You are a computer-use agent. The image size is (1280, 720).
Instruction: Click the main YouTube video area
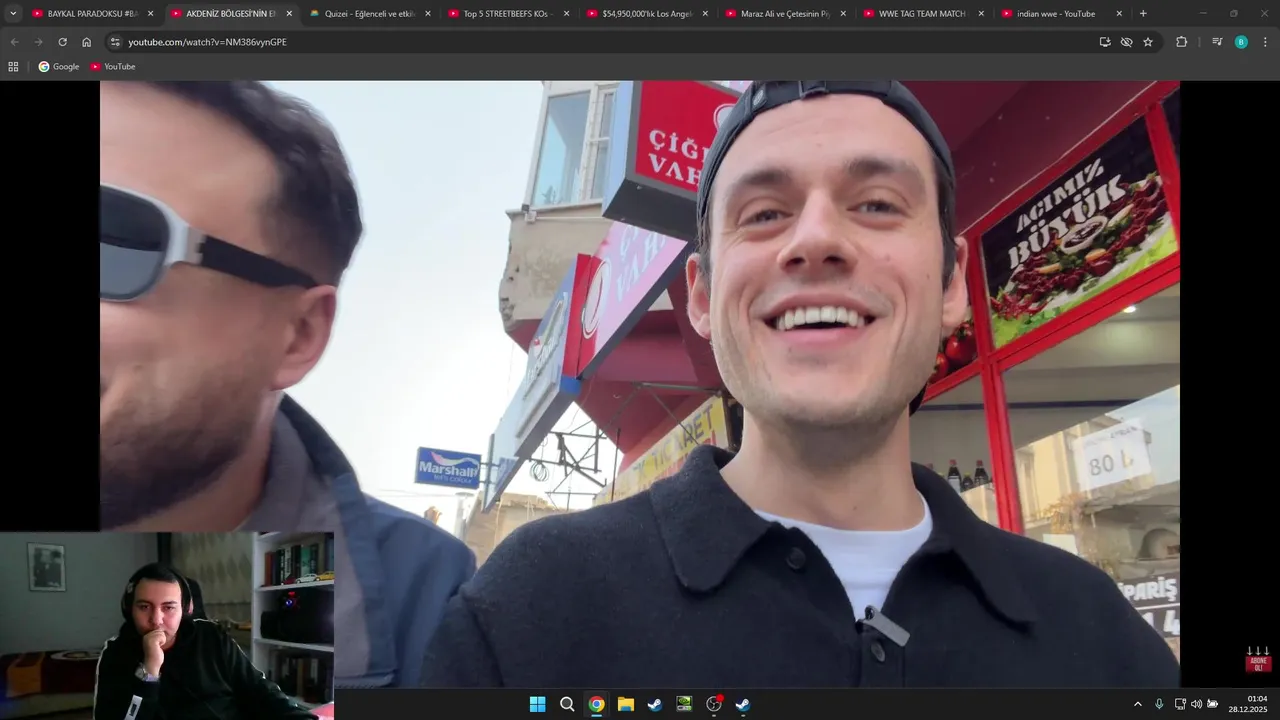[x=640, y=384]
